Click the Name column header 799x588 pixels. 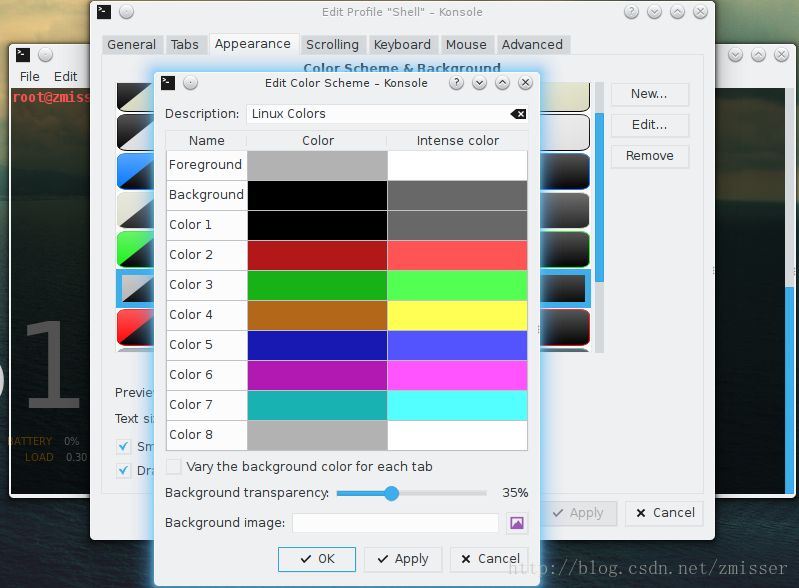206,141
